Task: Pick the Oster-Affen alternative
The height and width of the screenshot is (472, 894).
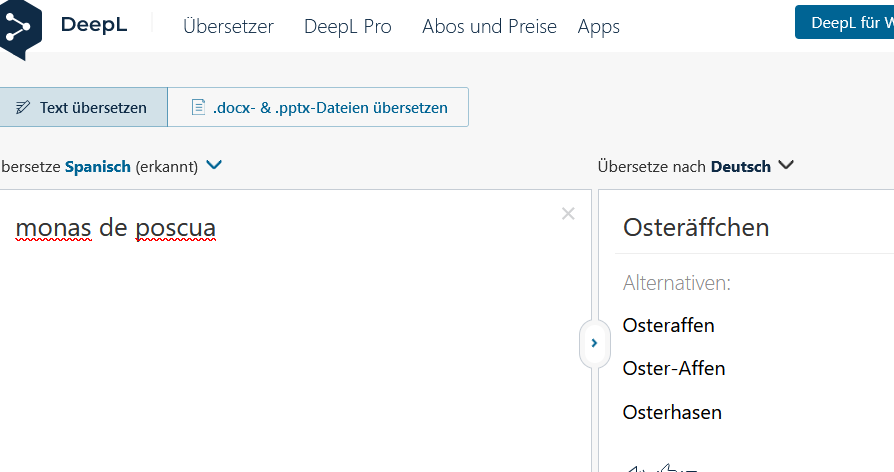Action: point(673,368)
